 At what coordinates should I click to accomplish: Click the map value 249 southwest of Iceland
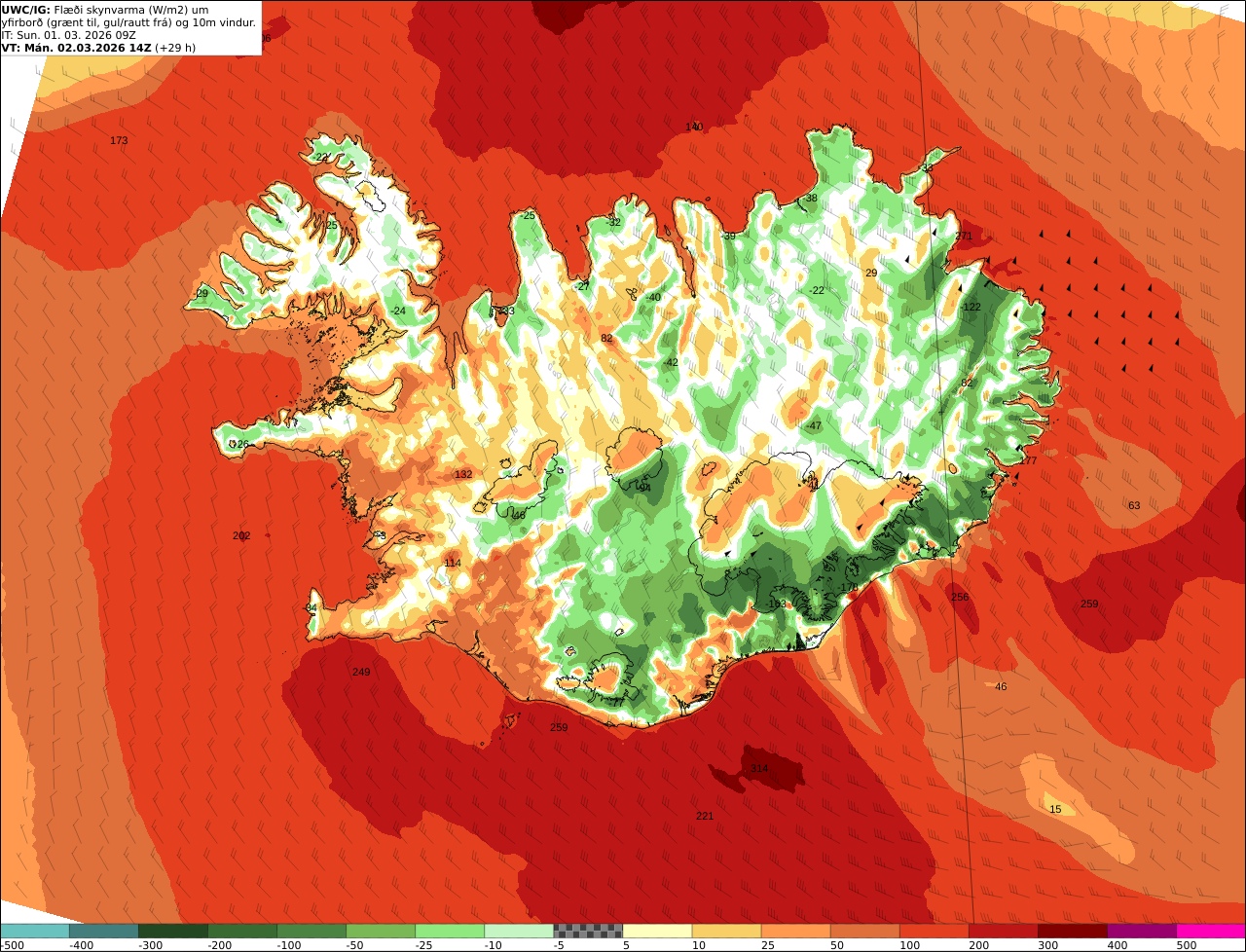361,673
